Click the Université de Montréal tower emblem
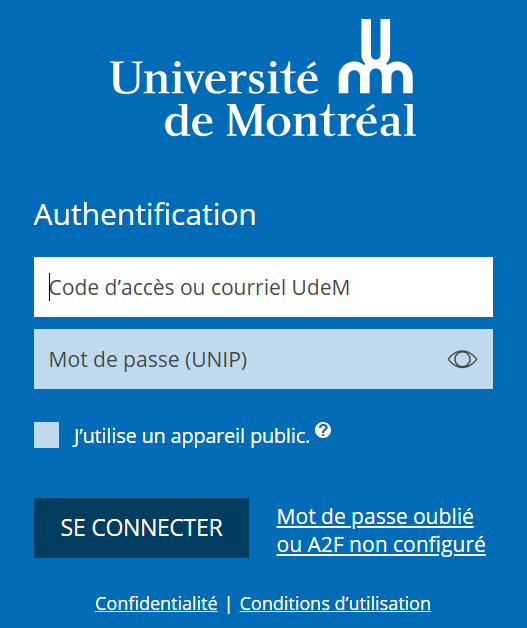Viewport: 527px width, 628px height. click(x=375, y=56)
